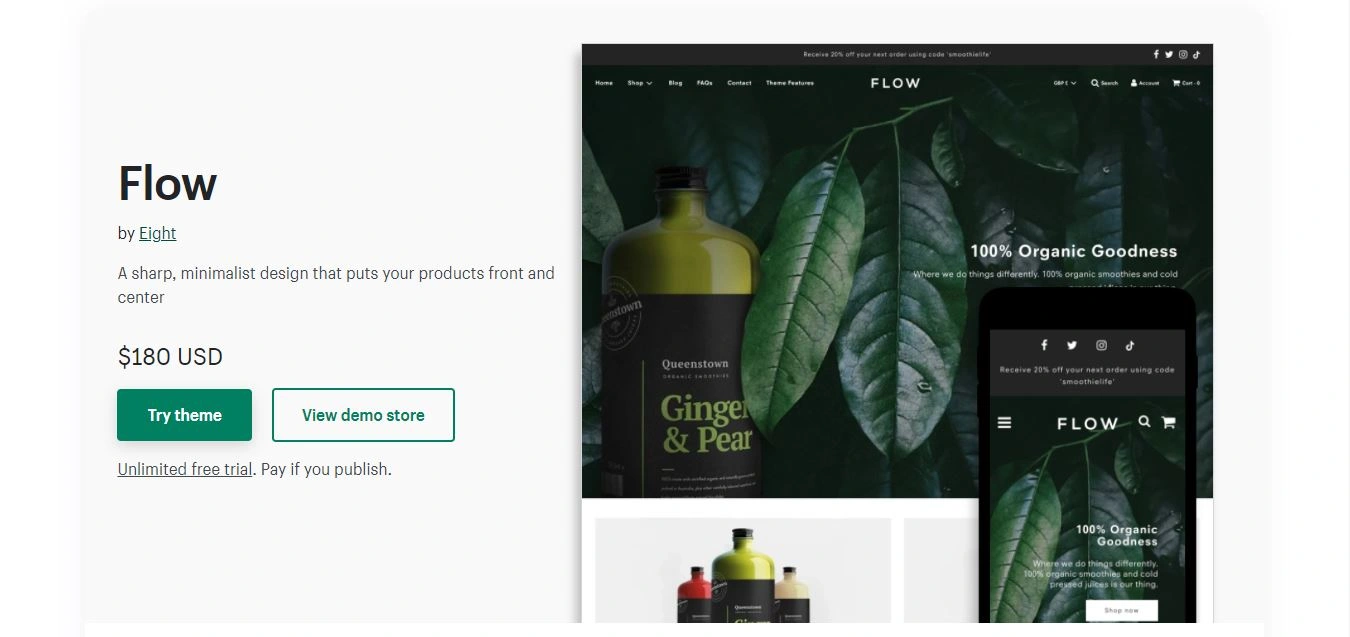The height and width of the screenshot is (637, 1350).
Task: Open Search via magnifier icon in desktop preview
Action: (x=1095, y=83)
